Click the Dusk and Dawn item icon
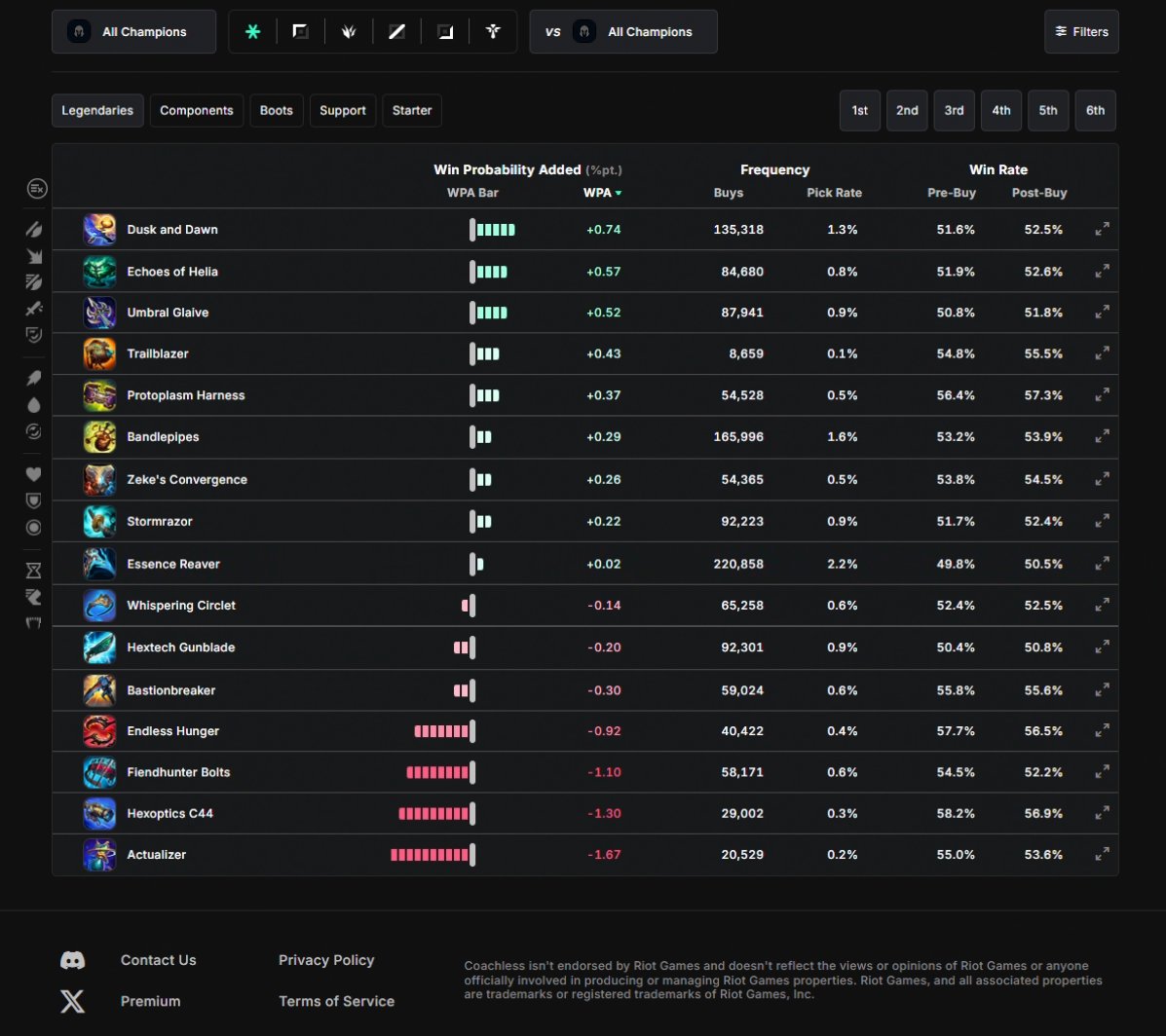1166x1036 pixels. [99, 230]
